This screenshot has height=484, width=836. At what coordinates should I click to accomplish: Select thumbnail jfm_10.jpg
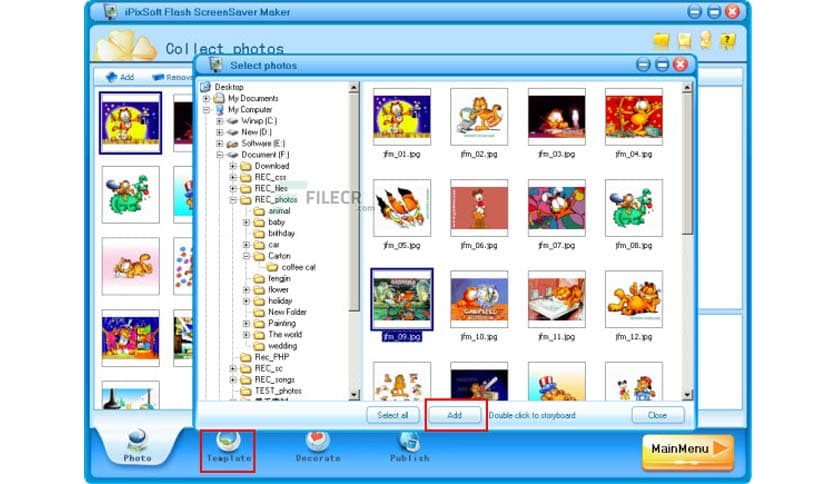[x=479, y=299]
